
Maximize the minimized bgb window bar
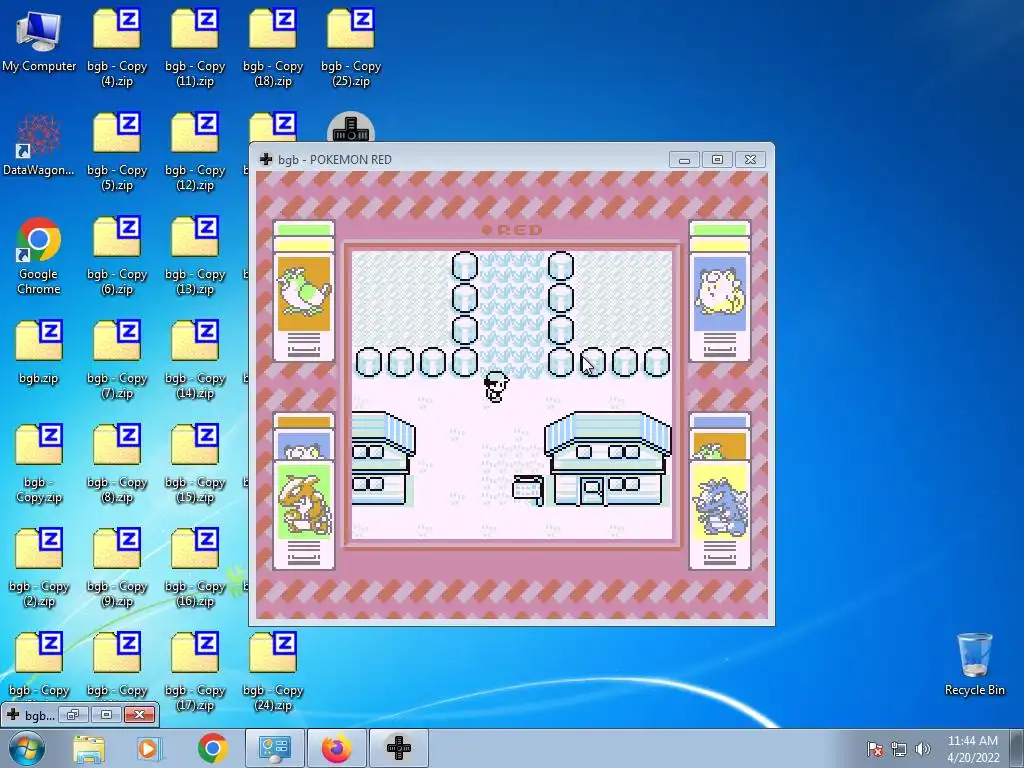tap(106, 714)
